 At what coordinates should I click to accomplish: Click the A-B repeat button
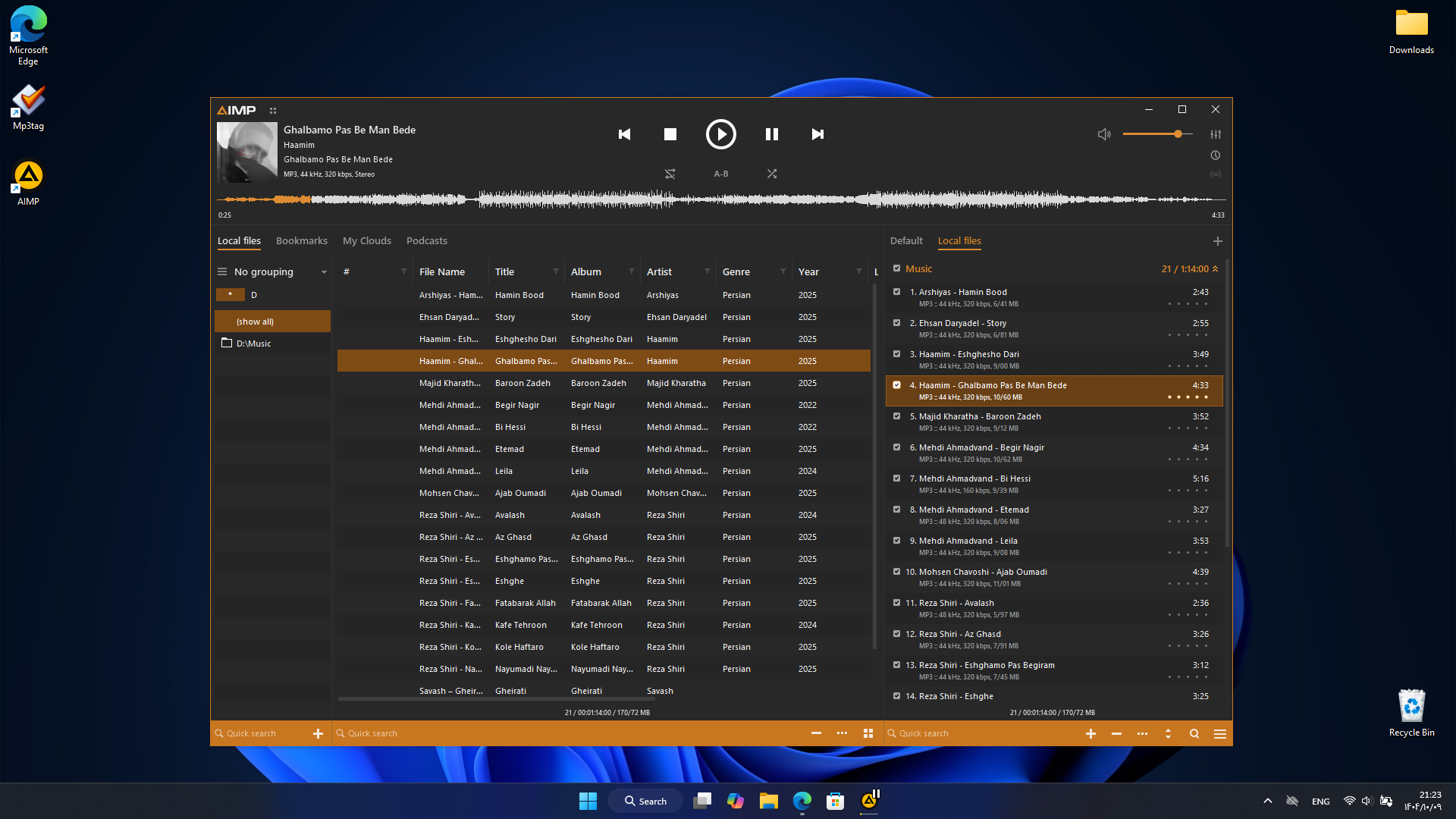(x=721, y=174)
